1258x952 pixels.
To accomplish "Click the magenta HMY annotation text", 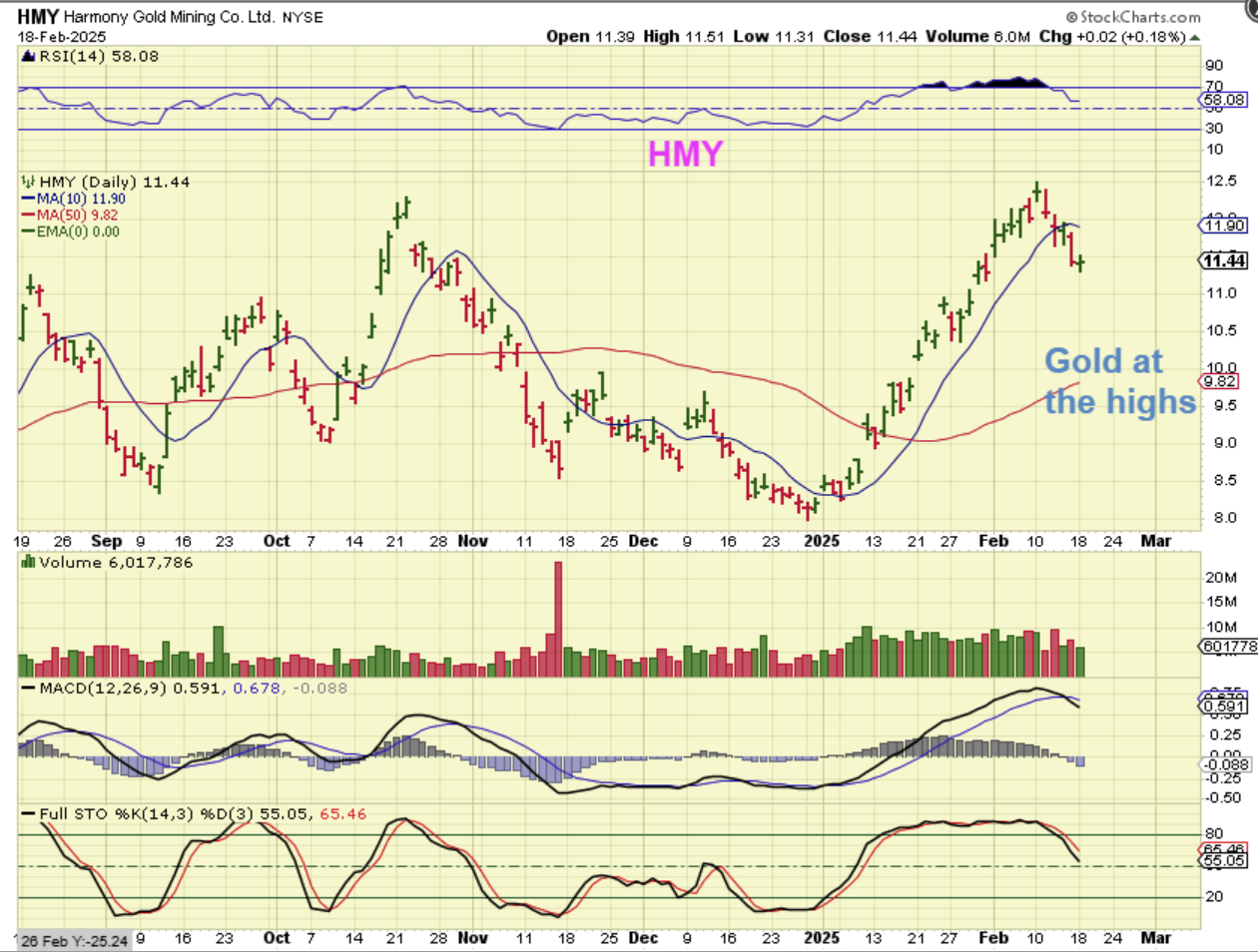I will pyautogui.click(x=685, y=153).
